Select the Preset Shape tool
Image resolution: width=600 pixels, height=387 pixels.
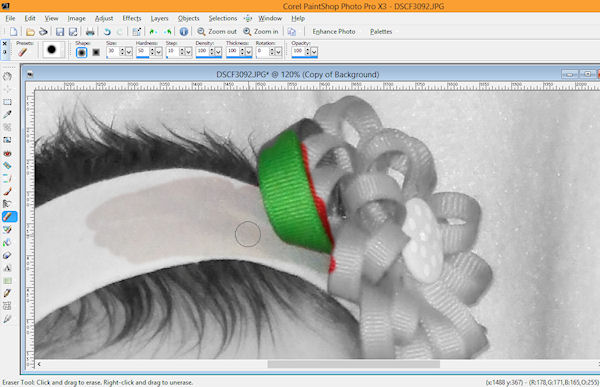pos(7,281)
